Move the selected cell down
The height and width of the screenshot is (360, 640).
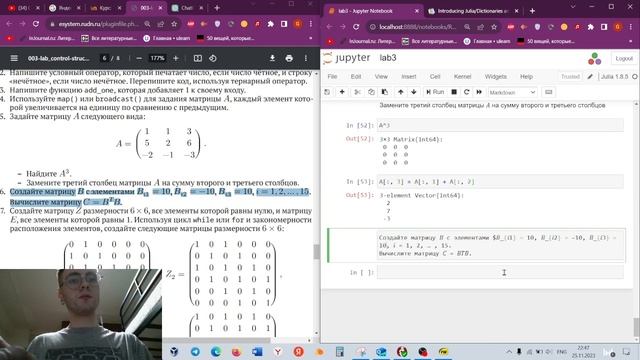pos(413,92)
